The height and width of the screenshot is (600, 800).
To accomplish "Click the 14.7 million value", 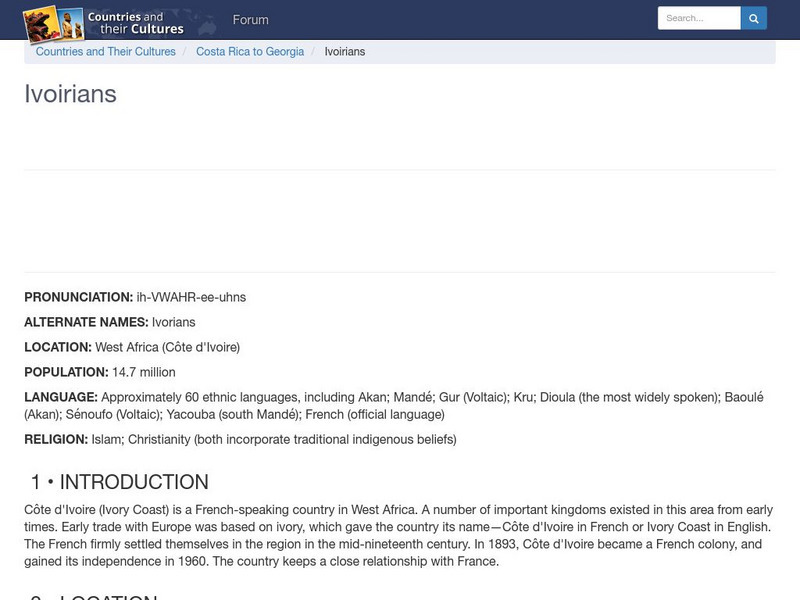I will point(144,372).
